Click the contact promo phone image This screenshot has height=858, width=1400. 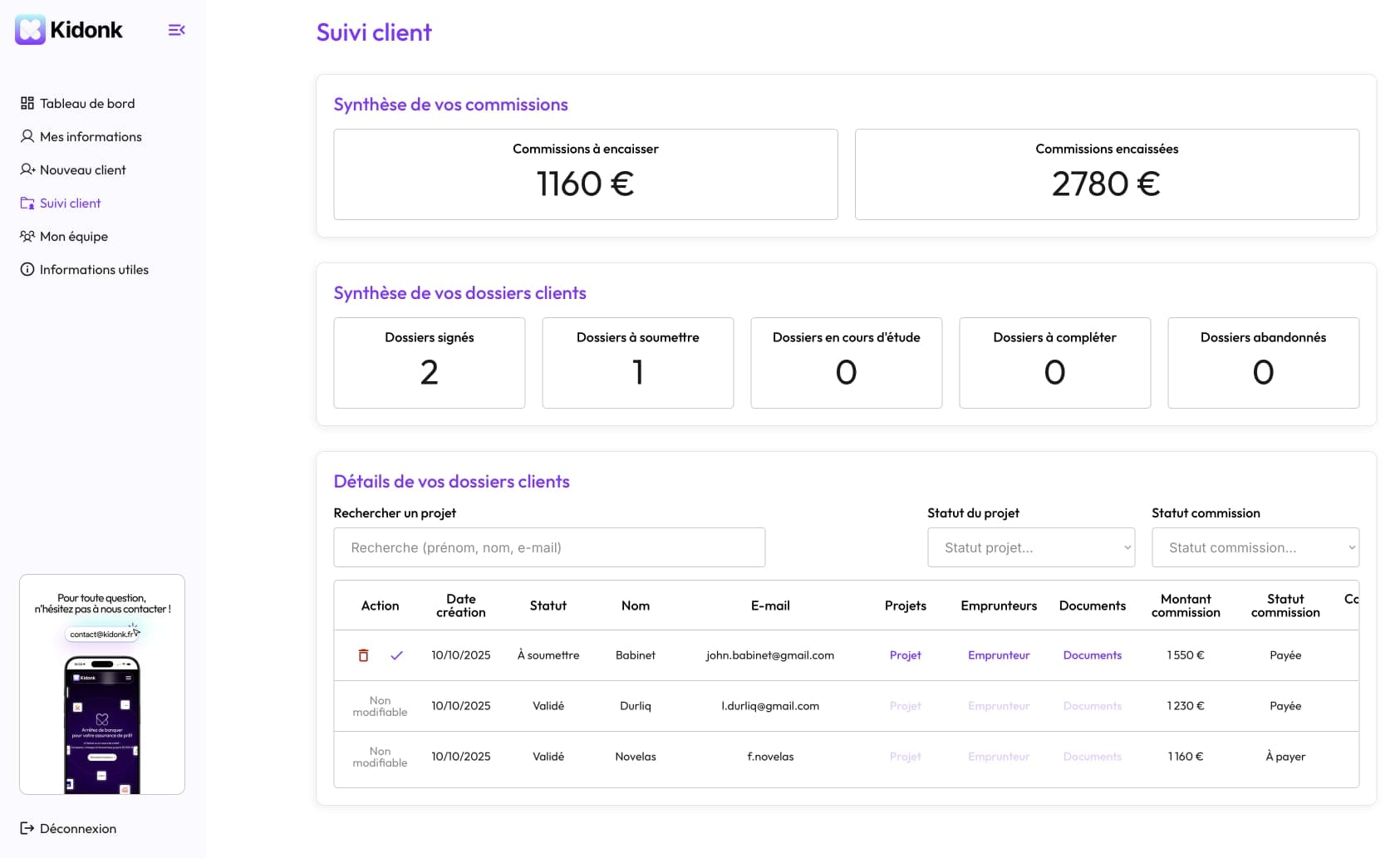pyautogui.click(x=102, y=723)
